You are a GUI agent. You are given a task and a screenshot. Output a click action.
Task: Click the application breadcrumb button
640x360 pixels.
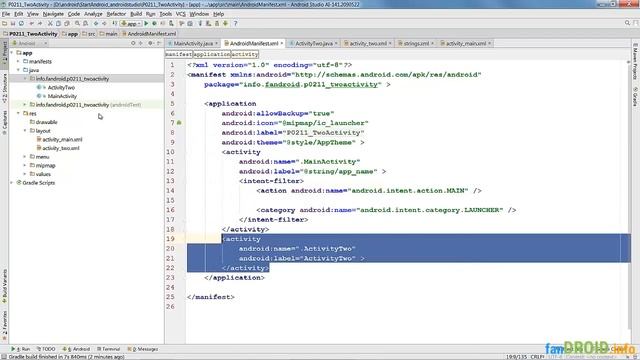(211, 54)
